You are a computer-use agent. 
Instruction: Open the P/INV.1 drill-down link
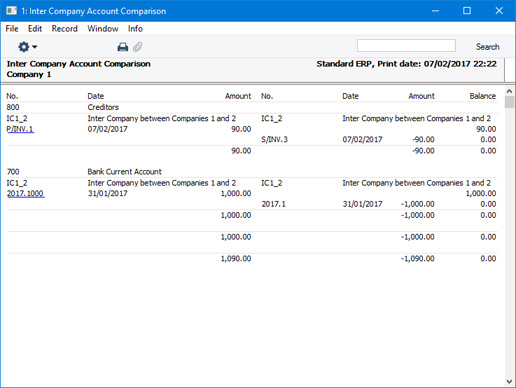[x=20, y=129]
